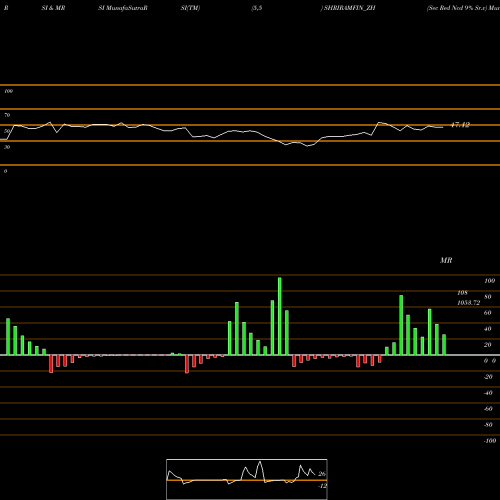Click the '(5,5' parameter text in header

[x=257, y=8]
